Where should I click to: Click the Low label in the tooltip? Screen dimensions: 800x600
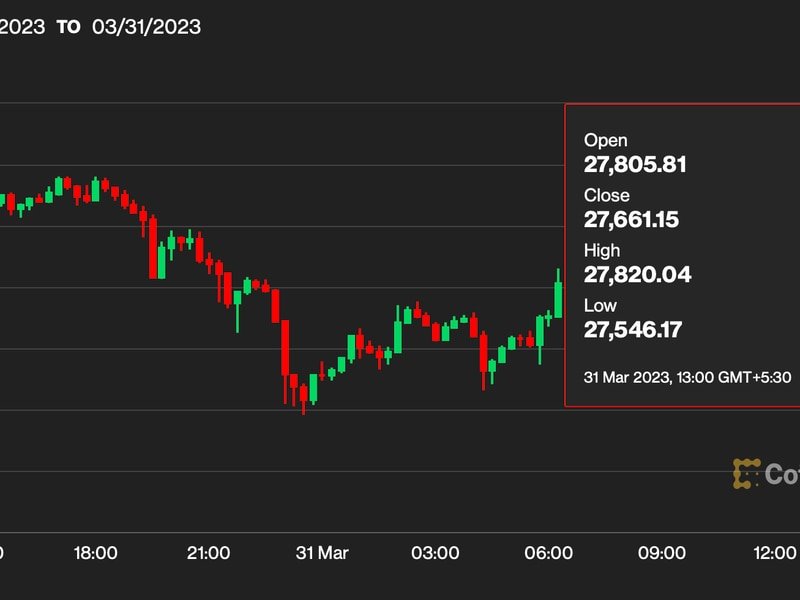point(600,305)
